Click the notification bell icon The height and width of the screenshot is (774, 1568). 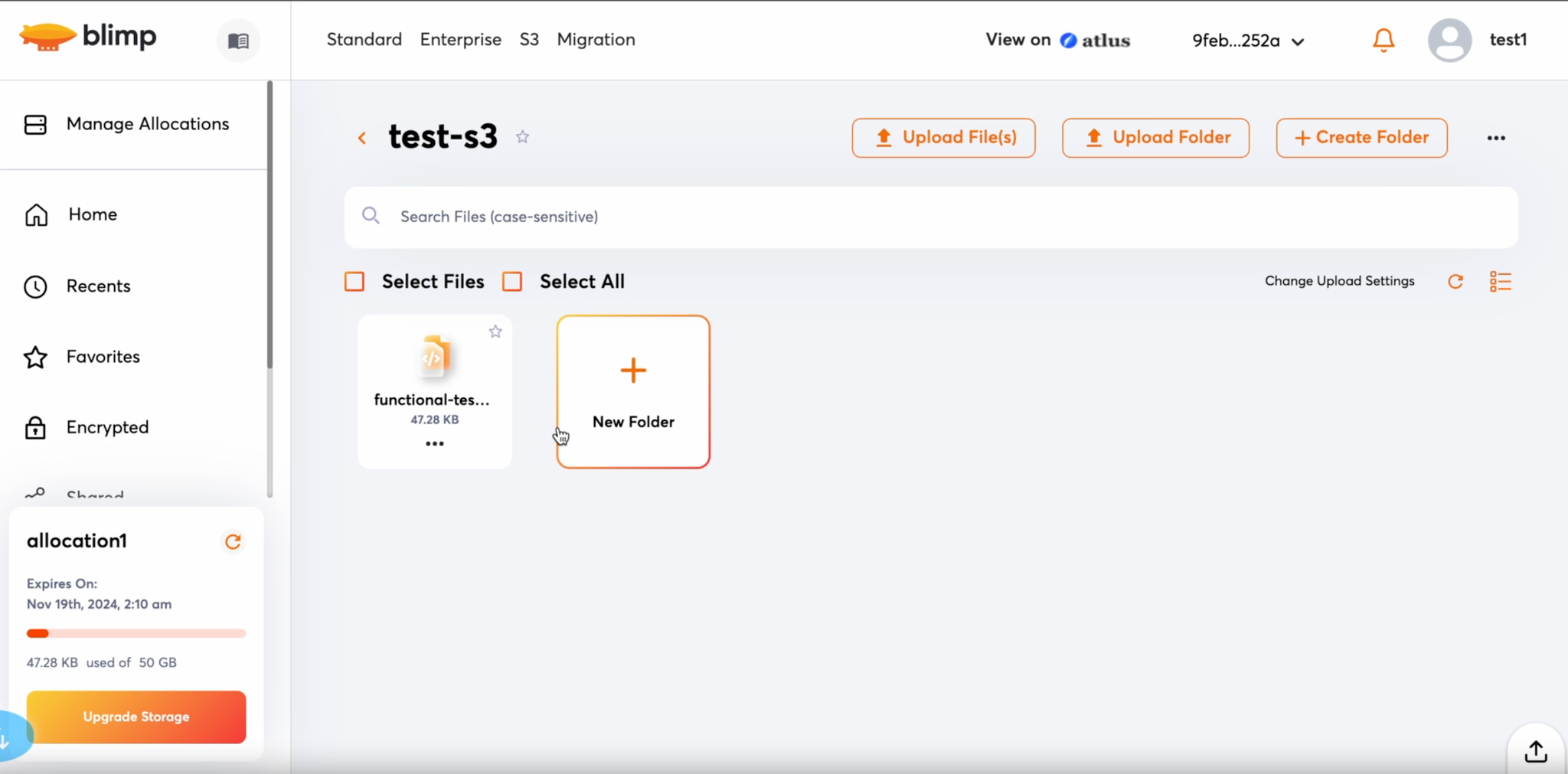pos(1383,40)
